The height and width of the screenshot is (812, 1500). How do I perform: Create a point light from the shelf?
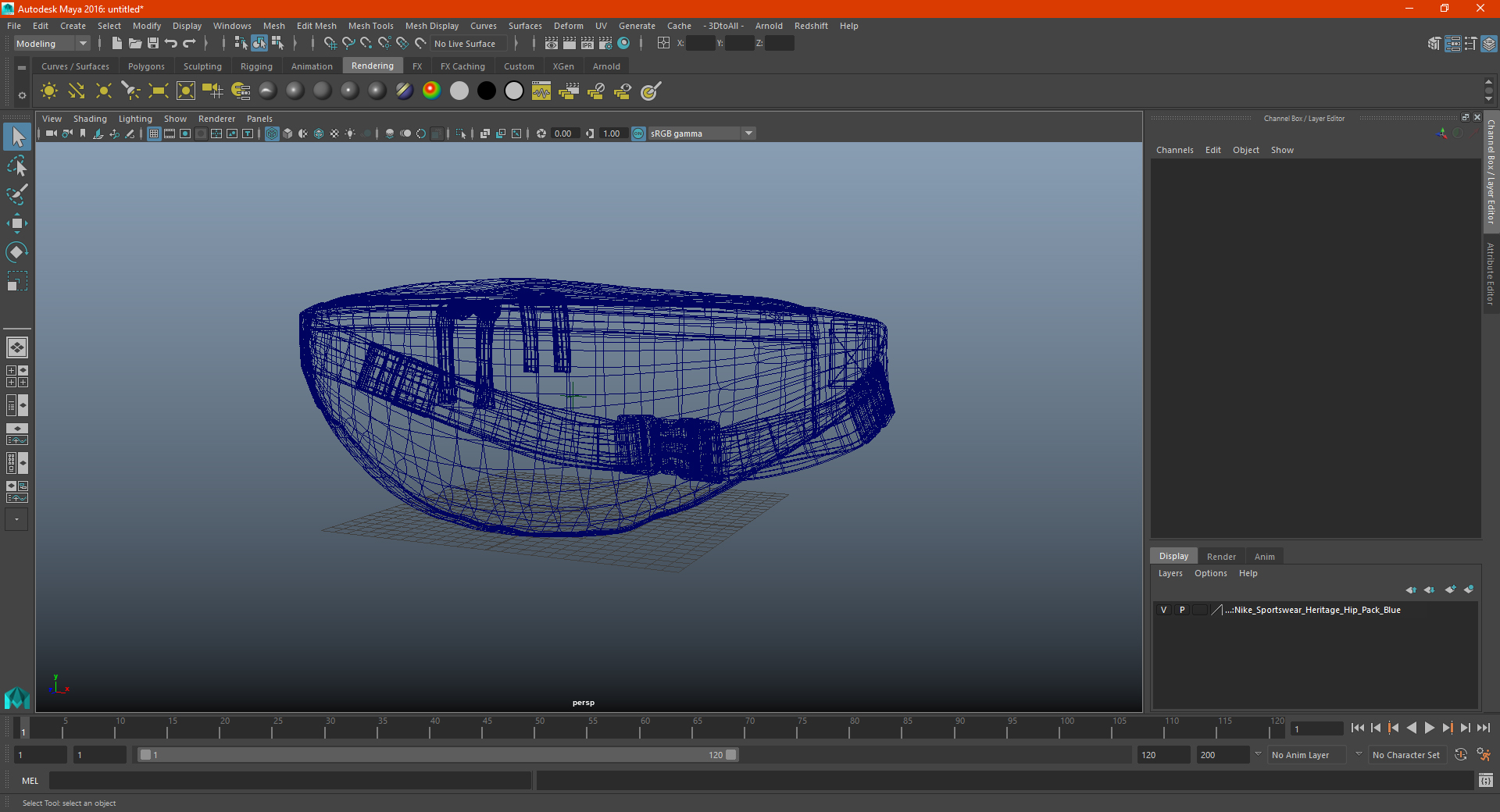[104, 91]
